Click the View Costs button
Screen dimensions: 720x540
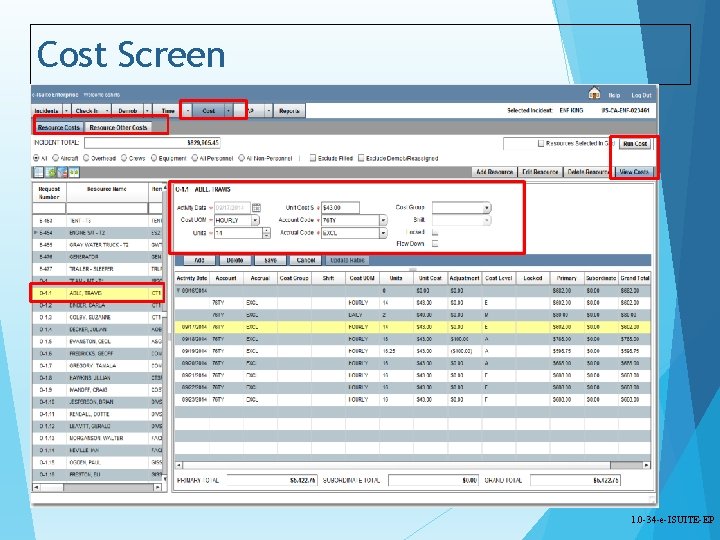tap(634, 172)
